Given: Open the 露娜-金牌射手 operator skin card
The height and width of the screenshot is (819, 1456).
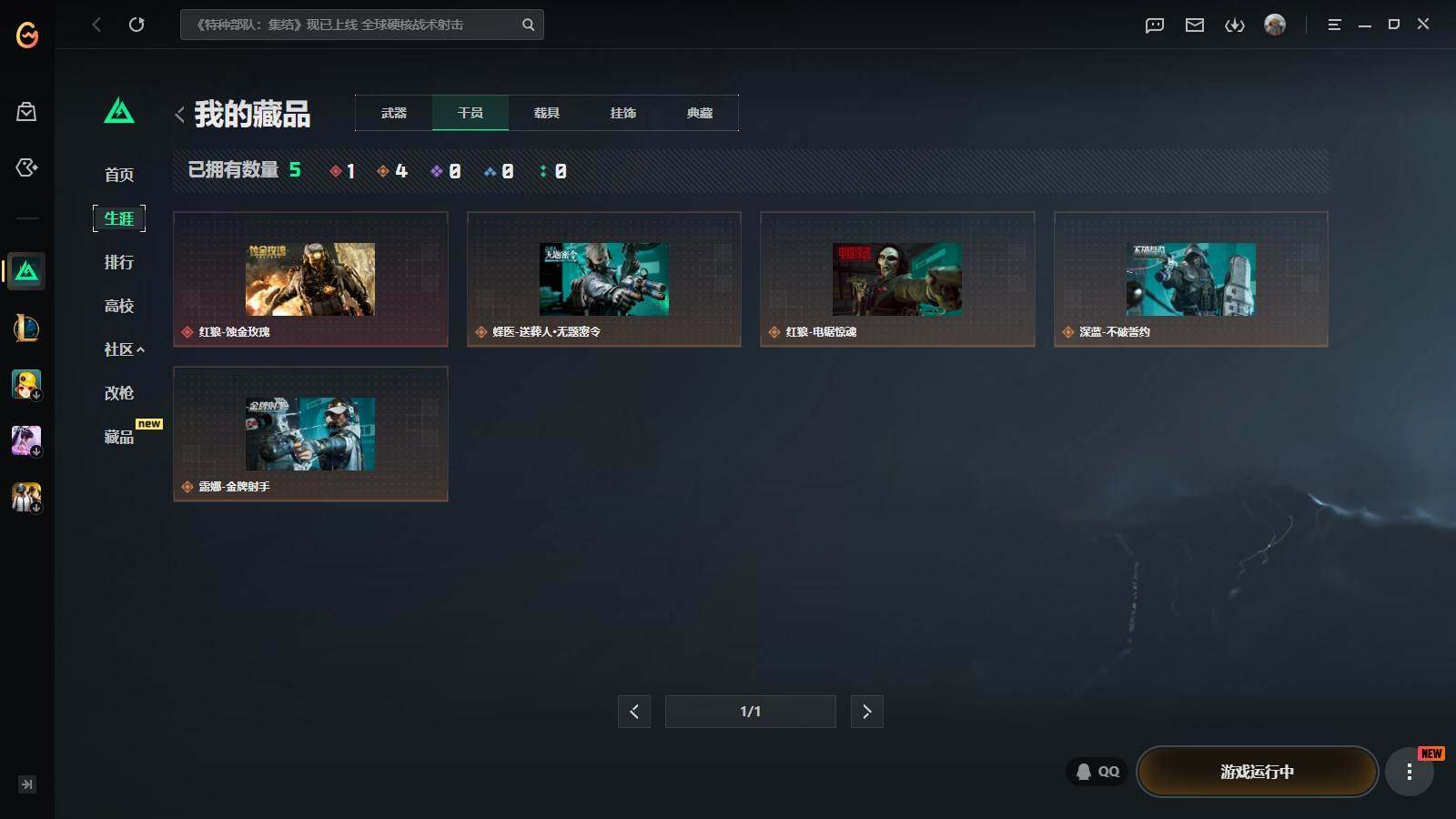Looking at the screenshot, I should [x=310, y=434].
